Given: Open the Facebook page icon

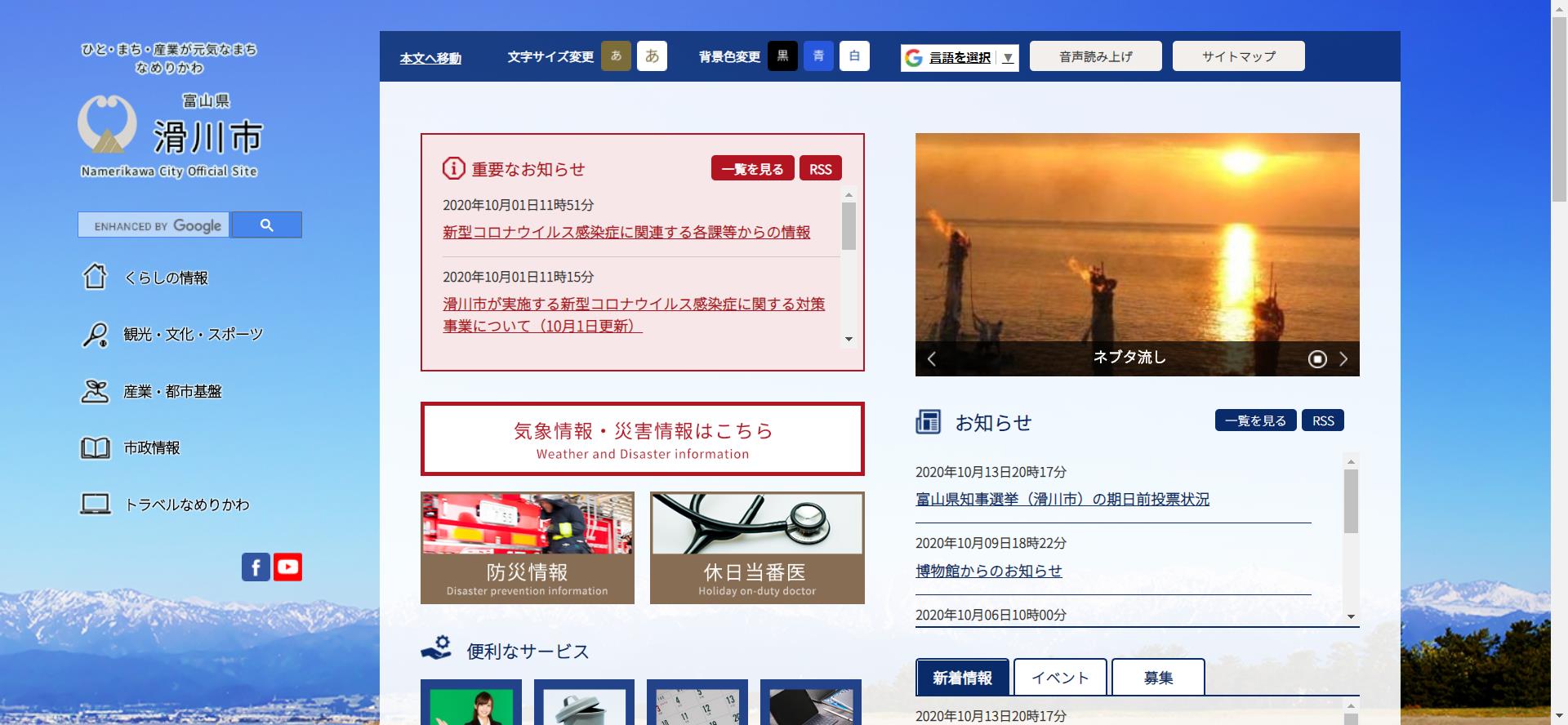Looking at the screenshot, I should coord(256,567).
